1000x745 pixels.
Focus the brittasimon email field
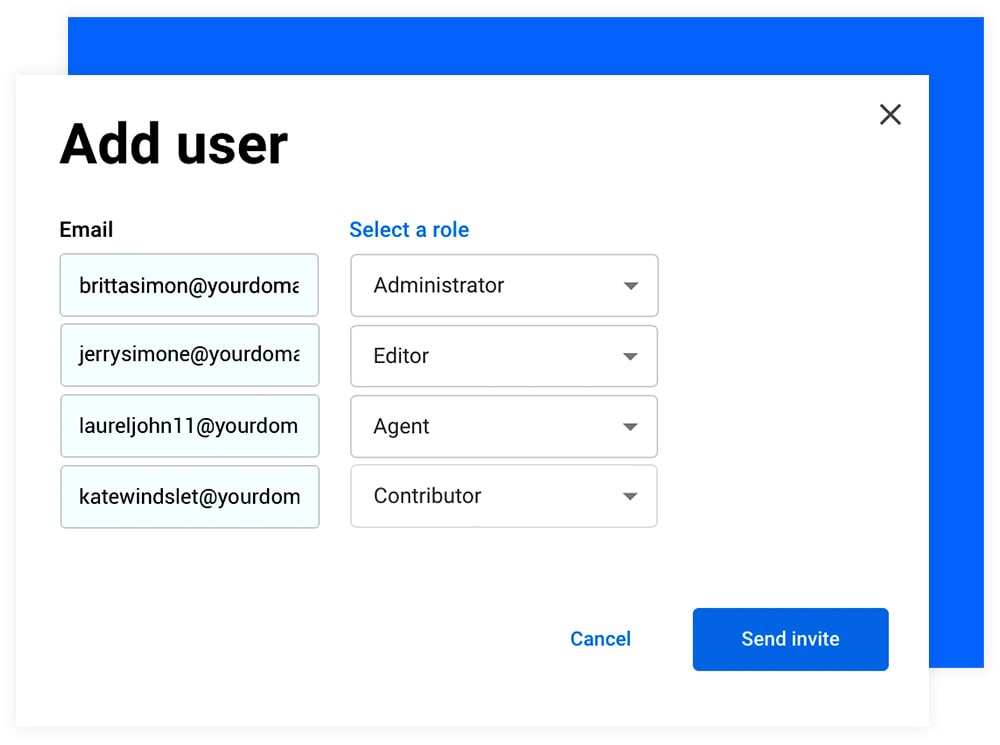pyautogui.click(x=189, y=286)
